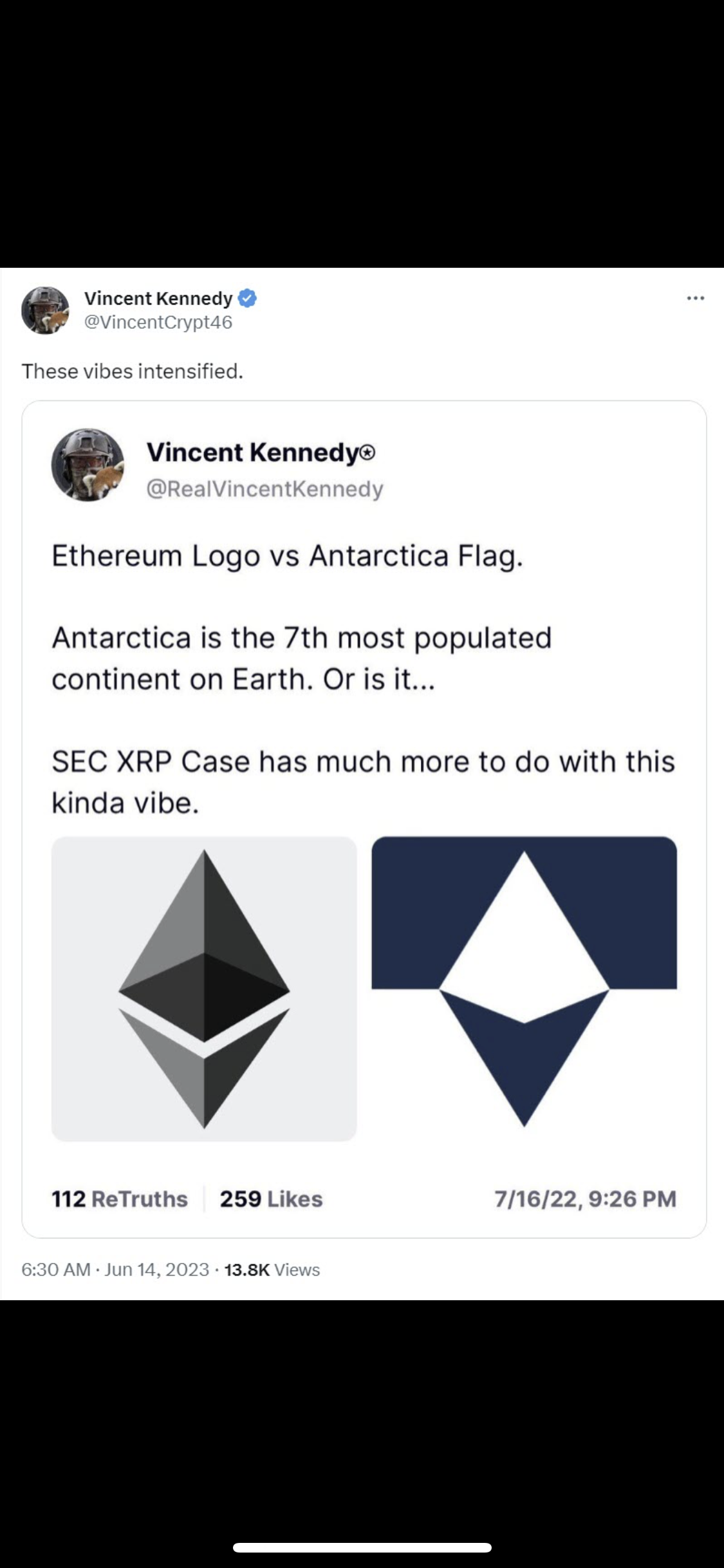Tap the SEC XRP Case paragraph

click(363, 782)
